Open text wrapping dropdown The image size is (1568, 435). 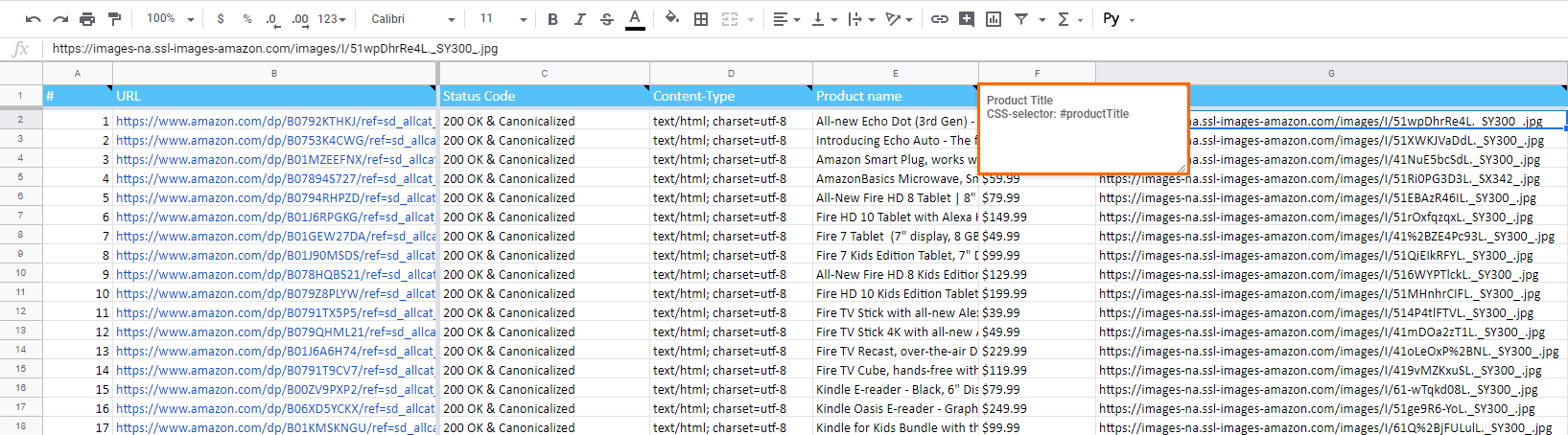point(860,19)
